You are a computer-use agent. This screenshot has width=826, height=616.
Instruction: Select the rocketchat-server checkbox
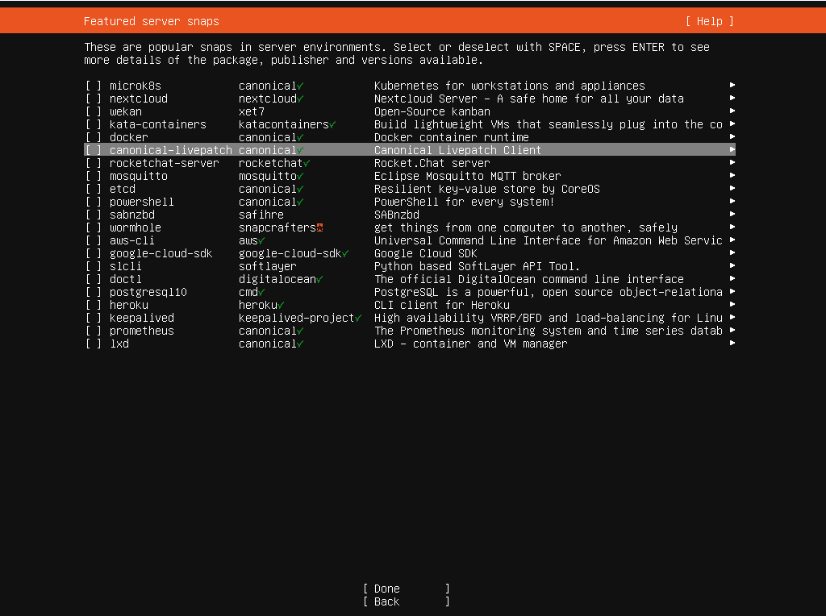click(93, 163)
